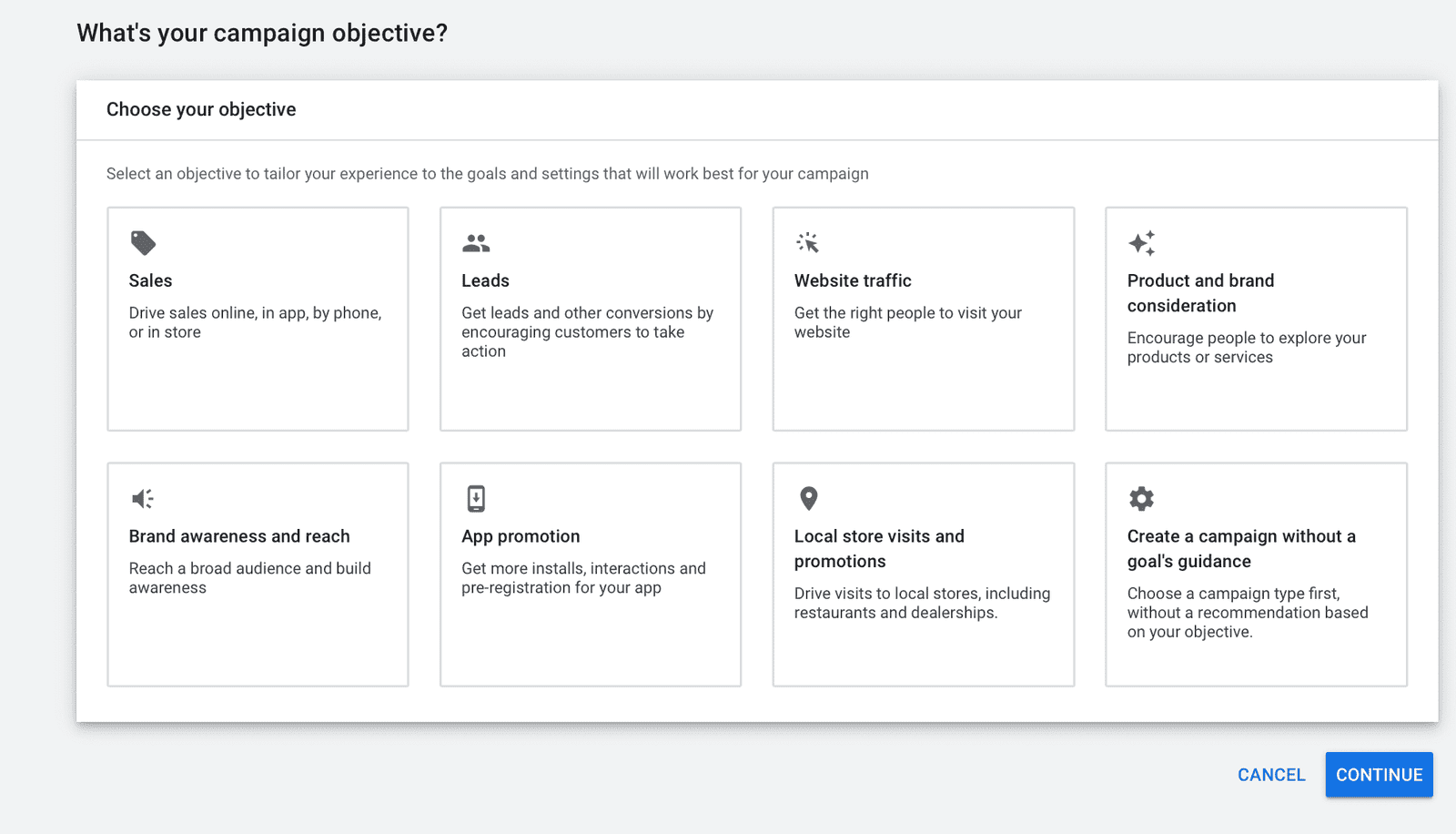Pick the Website traffic objective title
Screen dimensions: 1456x834
click(853, 280)
